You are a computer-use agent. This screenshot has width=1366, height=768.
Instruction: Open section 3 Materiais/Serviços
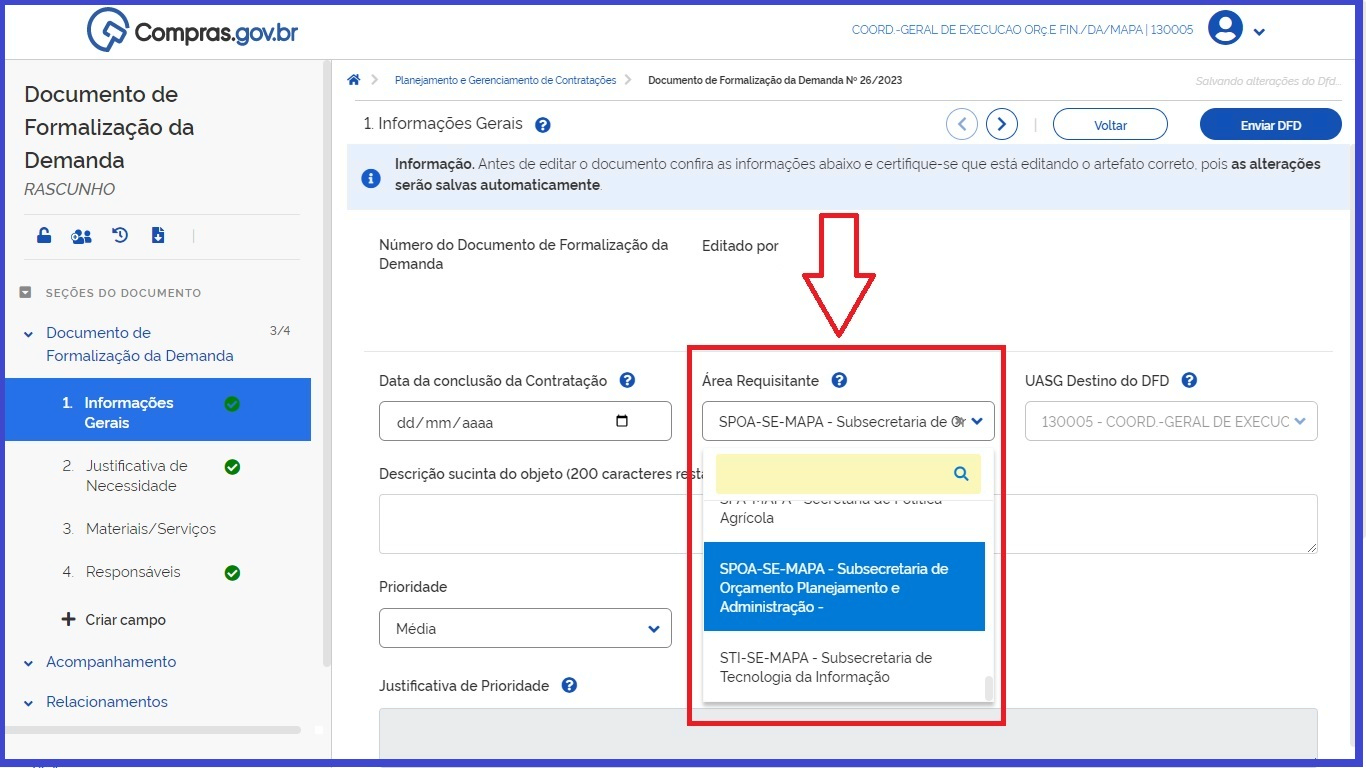click(x=150, y=529)
